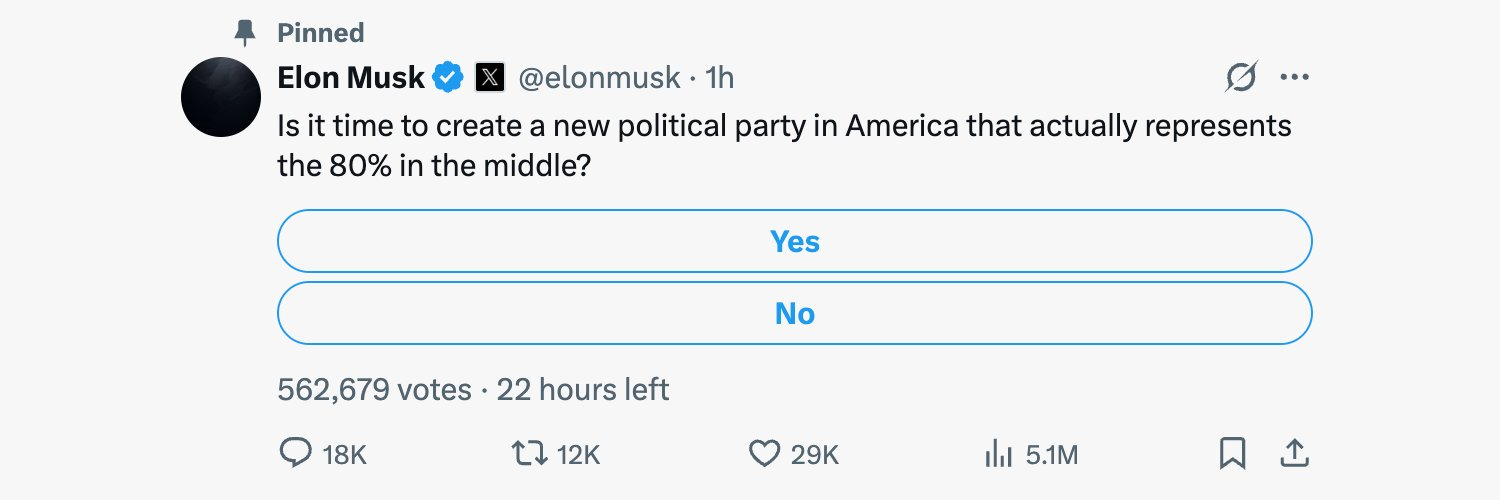Click the @elonmusk handle
1500x500 pixels.
click(x=599, y=77)
